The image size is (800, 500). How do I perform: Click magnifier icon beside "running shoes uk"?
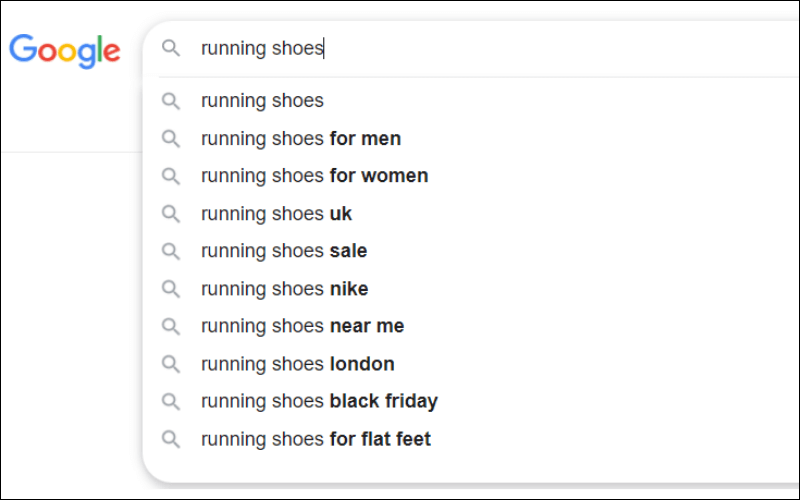[171, 213]
